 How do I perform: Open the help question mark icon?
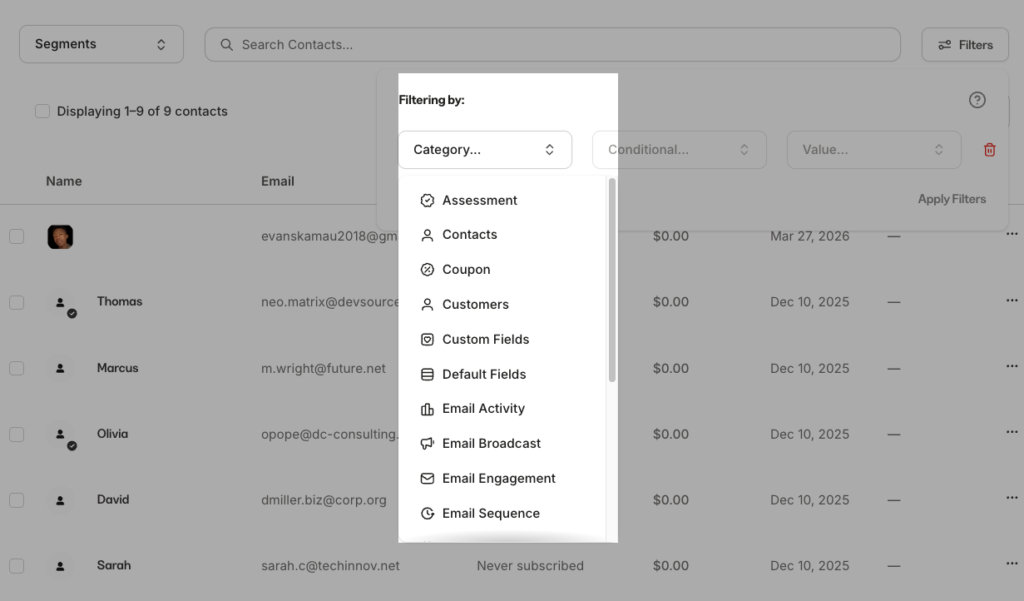(977, 100)
